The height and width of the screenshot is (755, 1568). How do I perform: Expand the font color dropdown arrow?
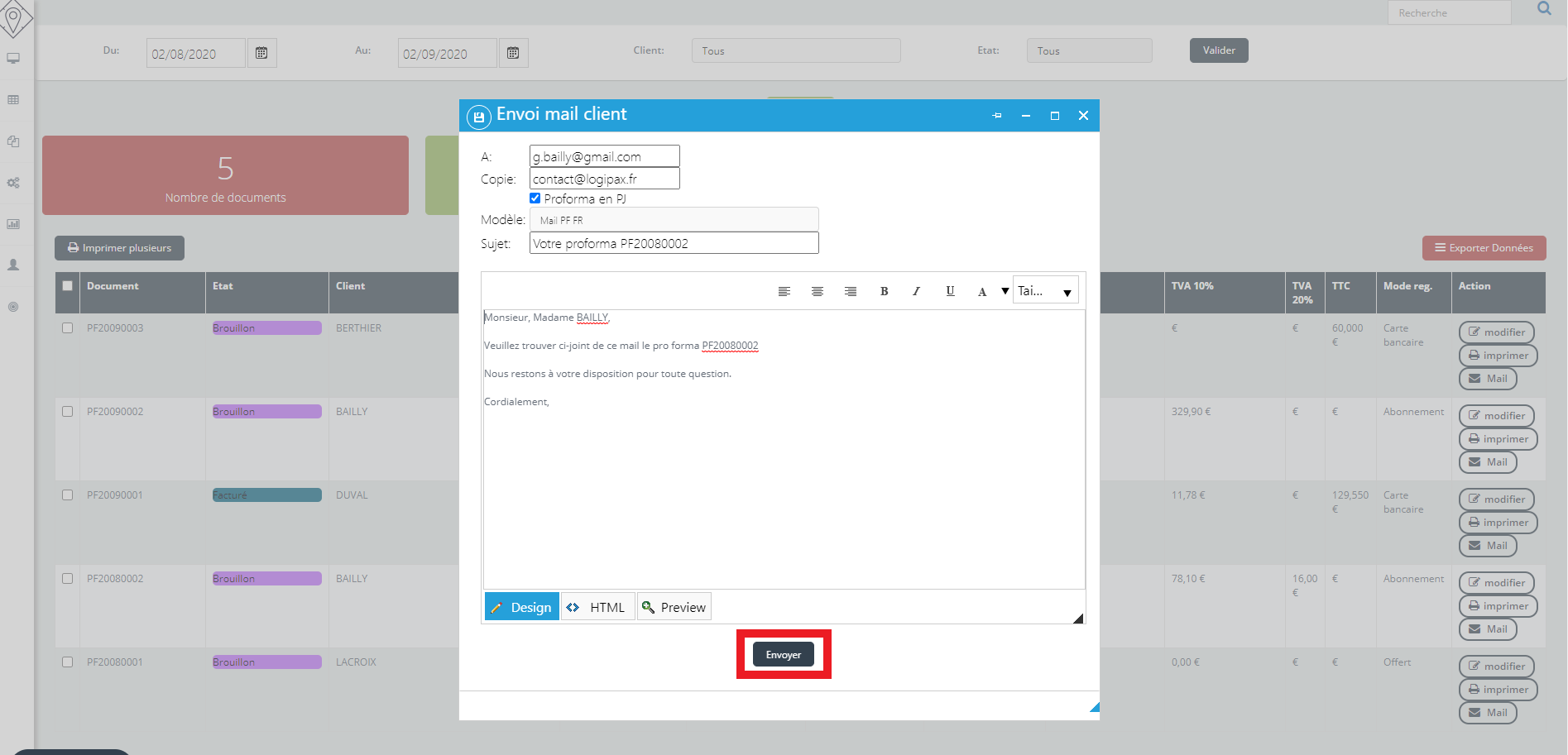1005,291
